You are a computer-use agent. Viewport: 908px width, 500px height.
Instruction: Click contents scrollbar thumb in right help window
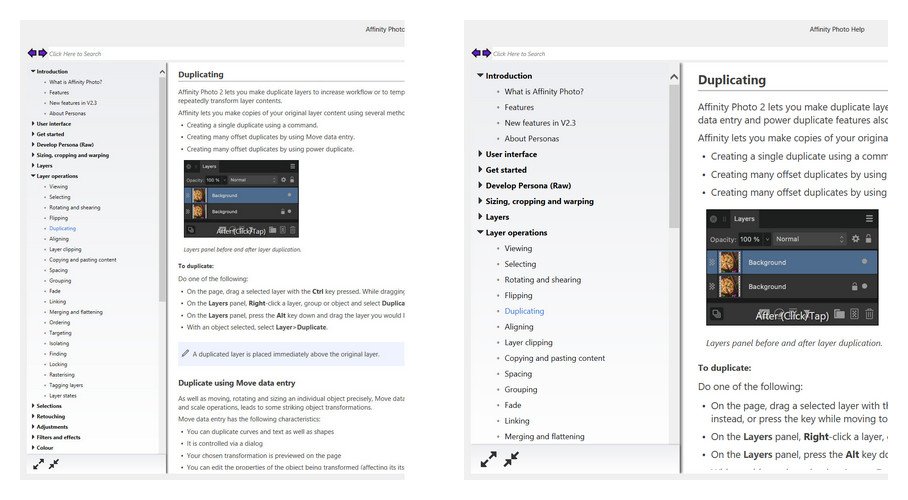click(673, 156)
